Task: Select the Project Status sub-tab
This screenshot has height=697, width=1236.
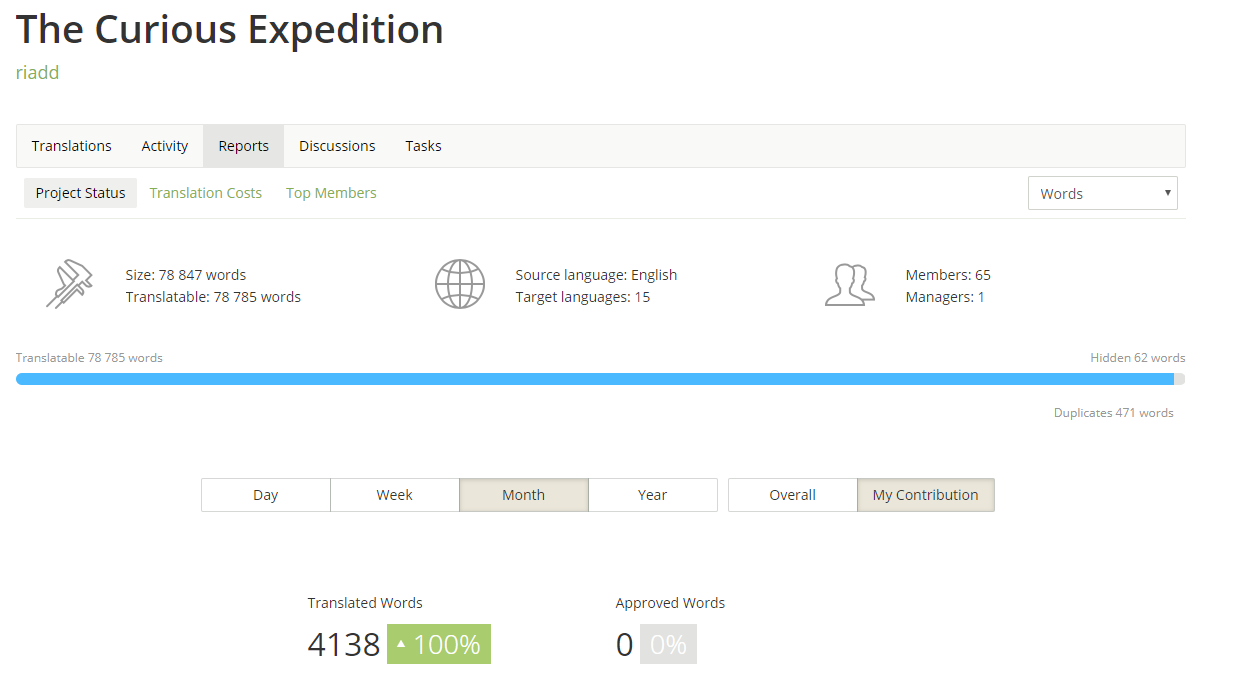Action: [x=81, y=193]
